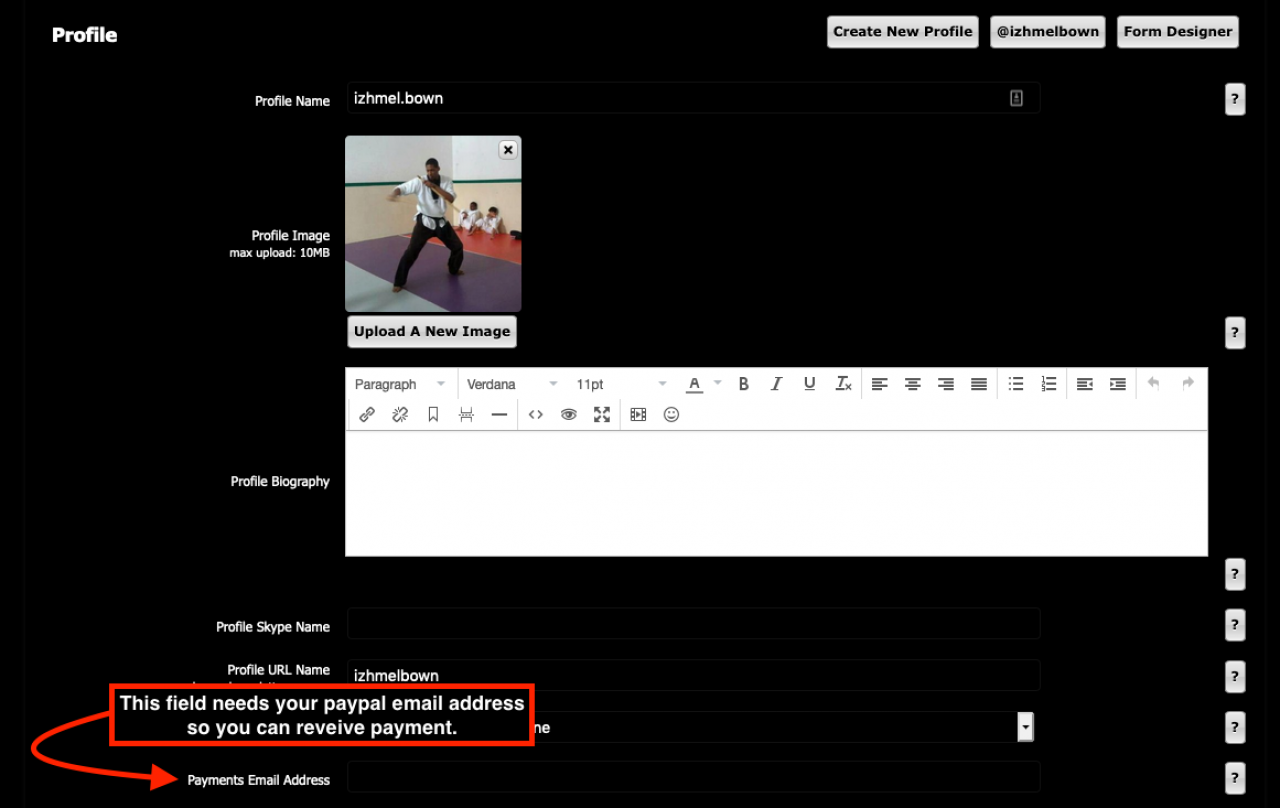The width and height of the screenshot is (1280, 808).
Task: Insert an anchor bookmark
Action: 433,414
